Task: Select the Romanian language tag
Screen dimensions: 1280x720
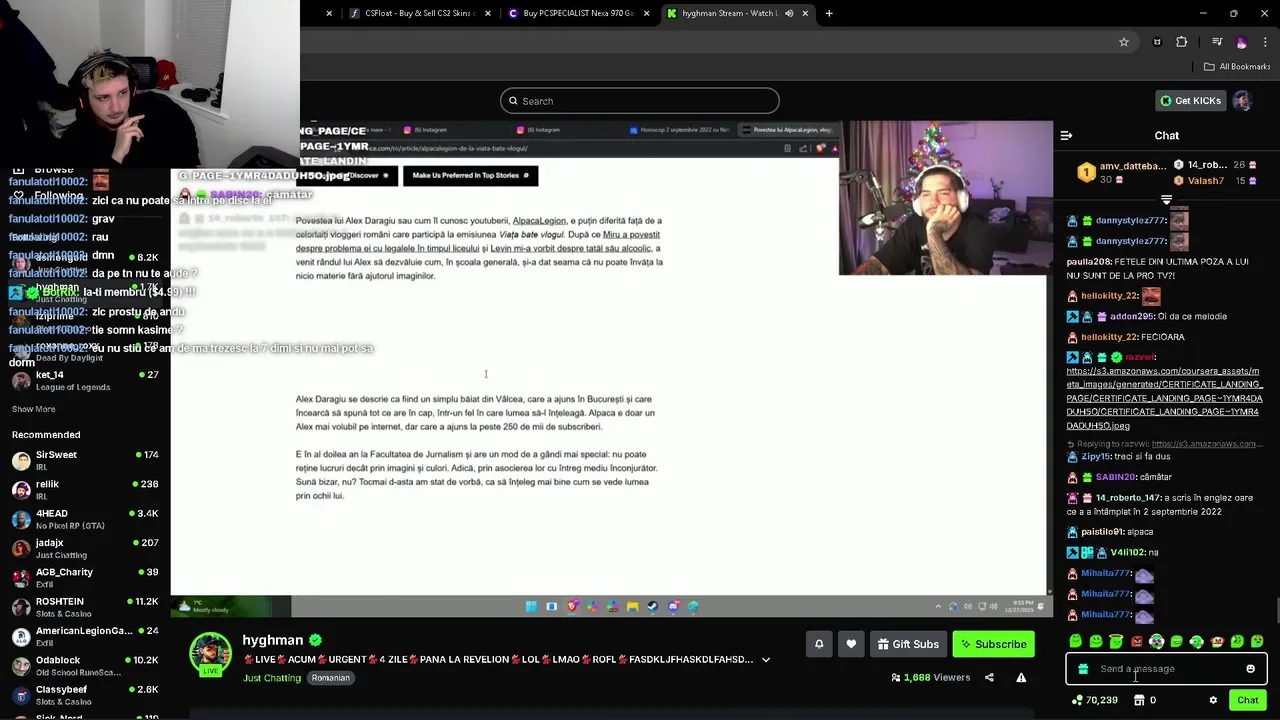Action: (x=330, y=678)
